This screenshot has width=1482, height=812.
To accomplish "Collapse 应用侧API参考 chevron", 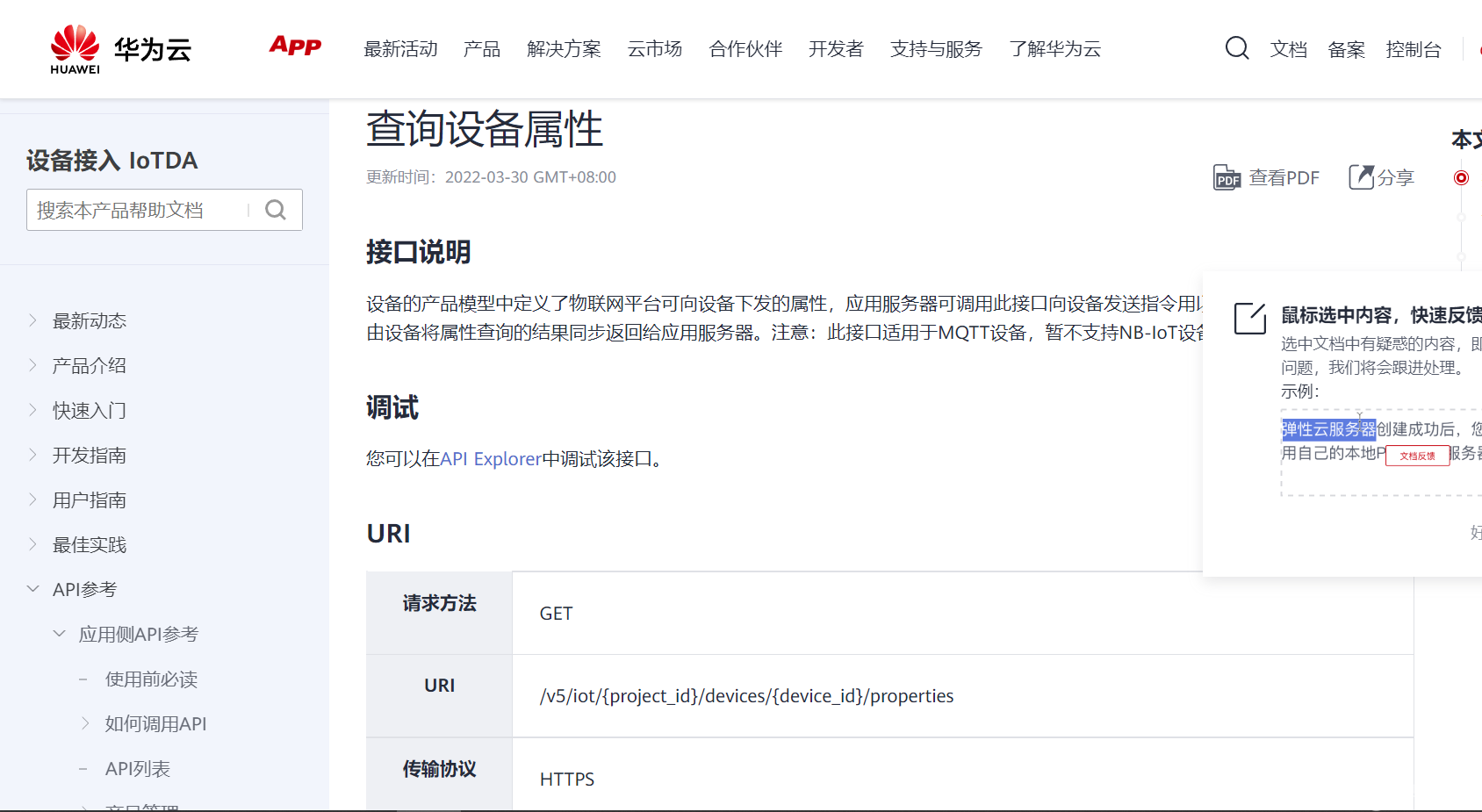I will 59,634.
